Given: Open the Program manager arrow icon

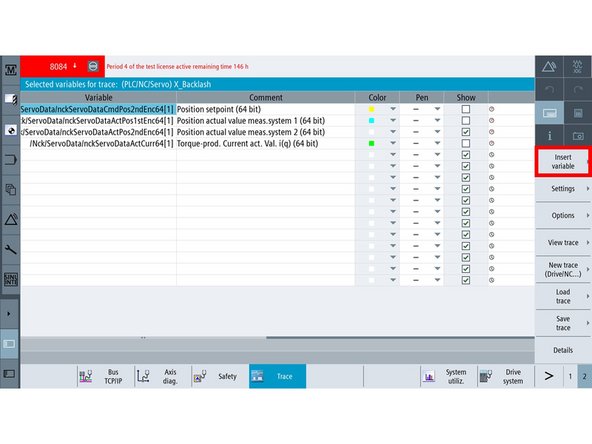Looking at the screenshot, I should 10,160.
